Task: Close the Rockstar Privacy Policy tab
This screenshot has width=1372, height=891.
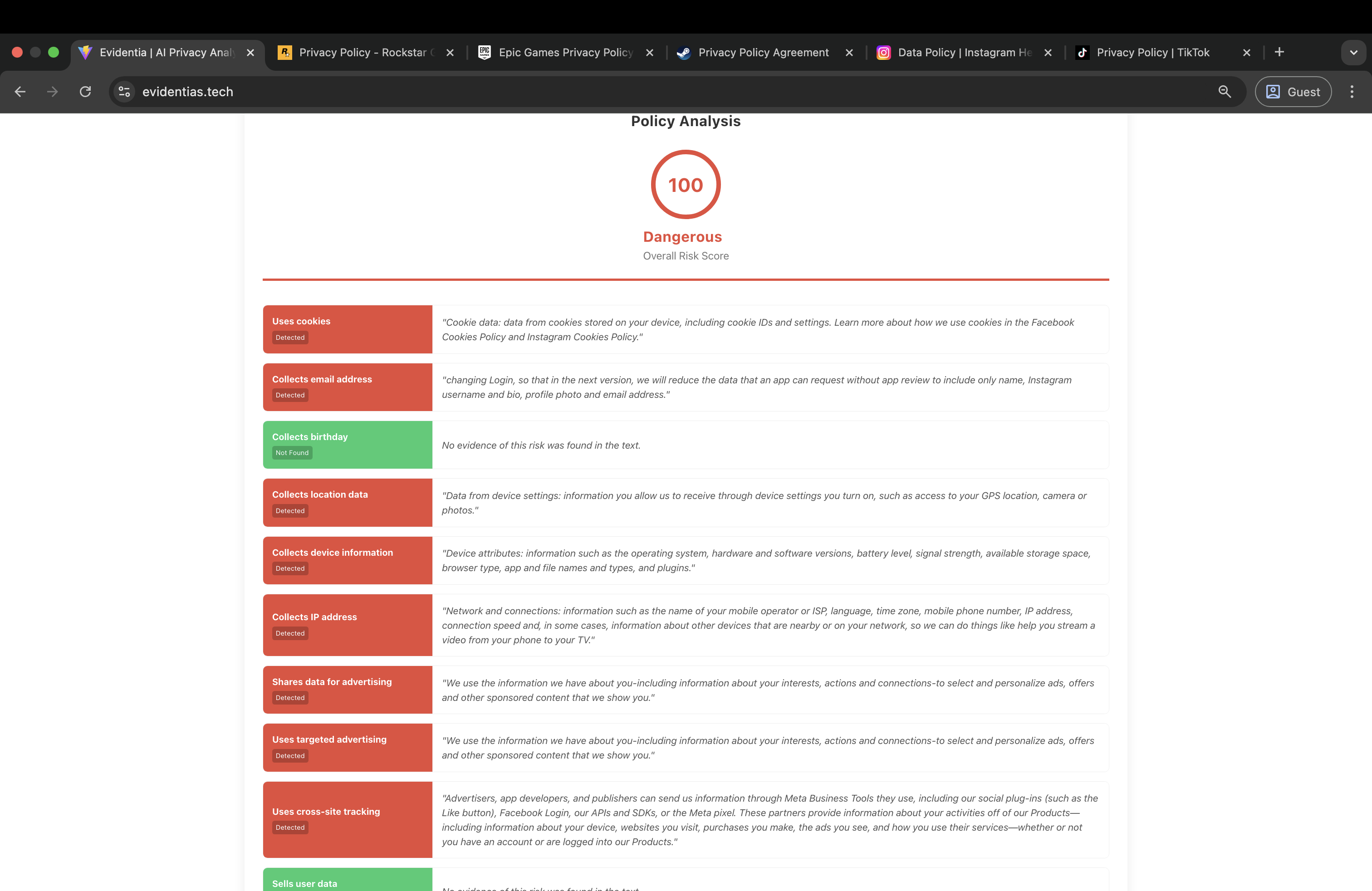Action: tap(450, 53)
